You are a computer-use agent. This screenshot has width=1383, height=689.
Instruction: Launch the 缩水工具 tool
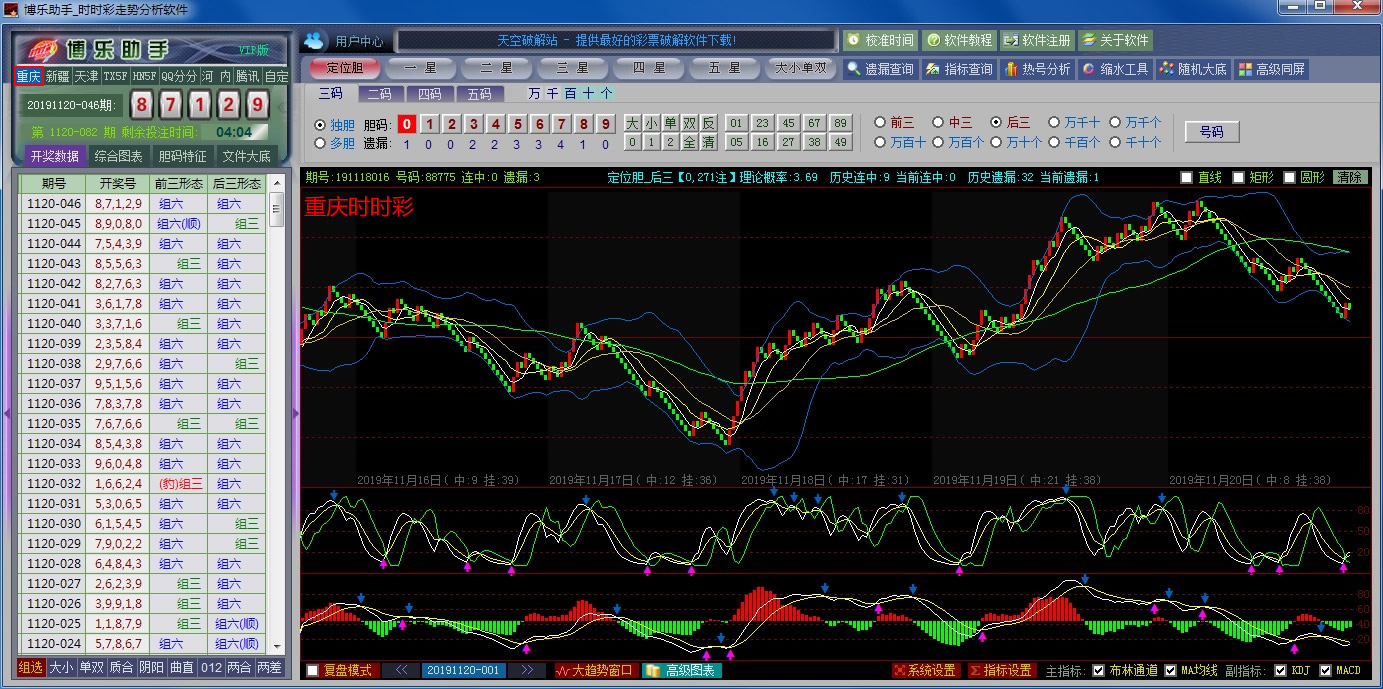tap(1115, 69)
